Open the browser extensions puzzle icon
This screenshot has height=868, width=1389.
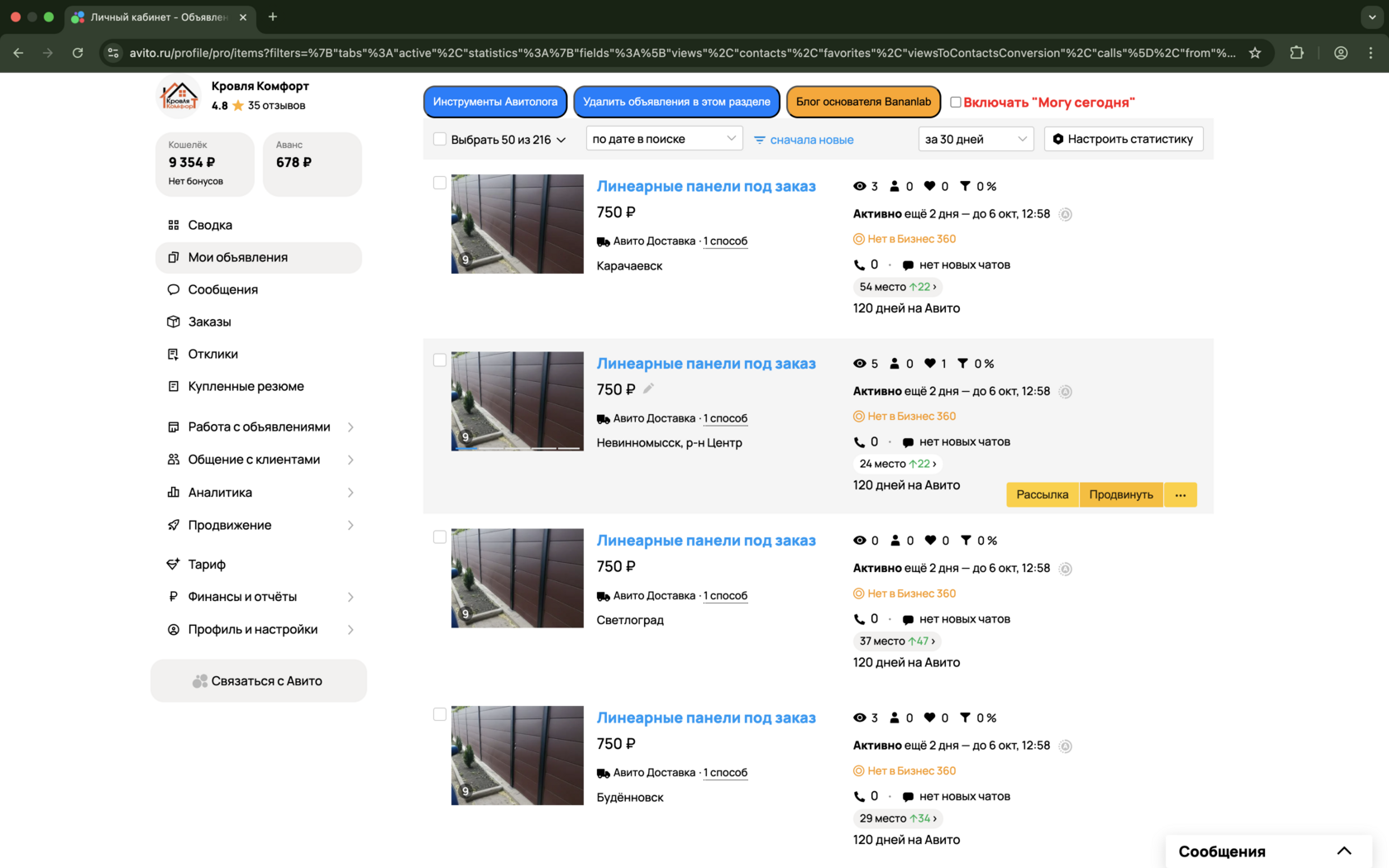pos(1296,53)
